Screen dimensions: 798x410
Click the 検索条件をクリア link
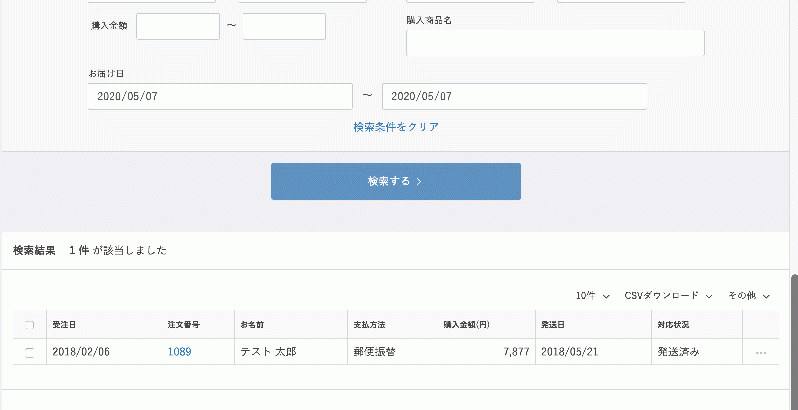pos(396,127)
